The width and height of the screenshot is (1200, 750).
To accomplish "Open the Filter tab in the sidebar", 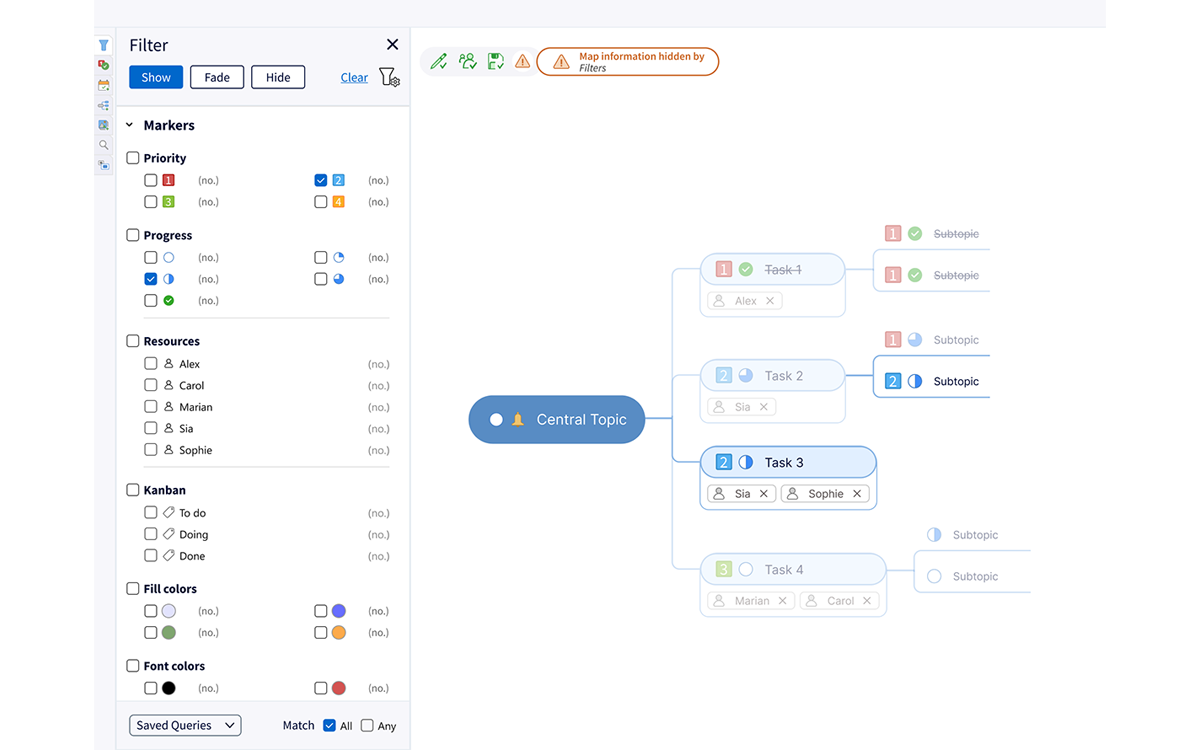I will point(103,45).
